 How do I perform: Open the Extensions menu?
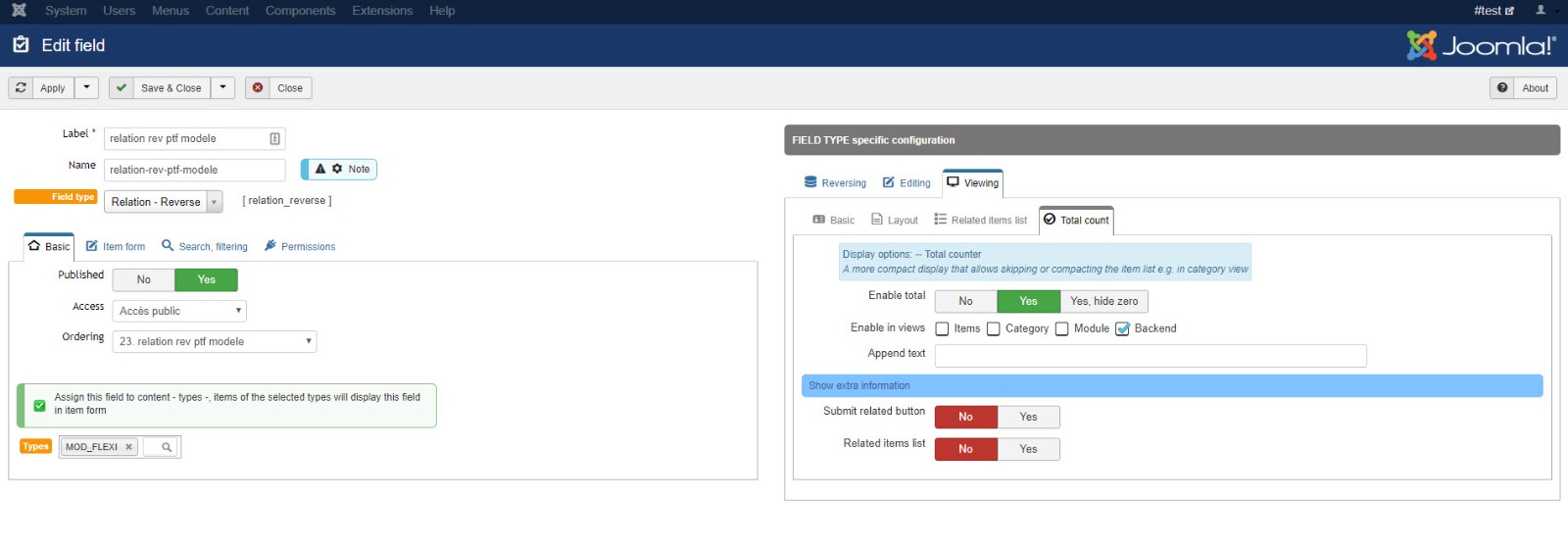[382, 11]
